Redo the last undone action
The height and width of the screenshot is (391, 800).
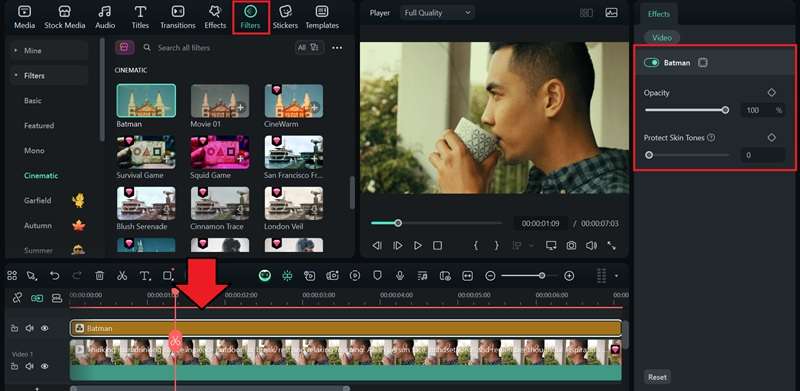(77, 276)
